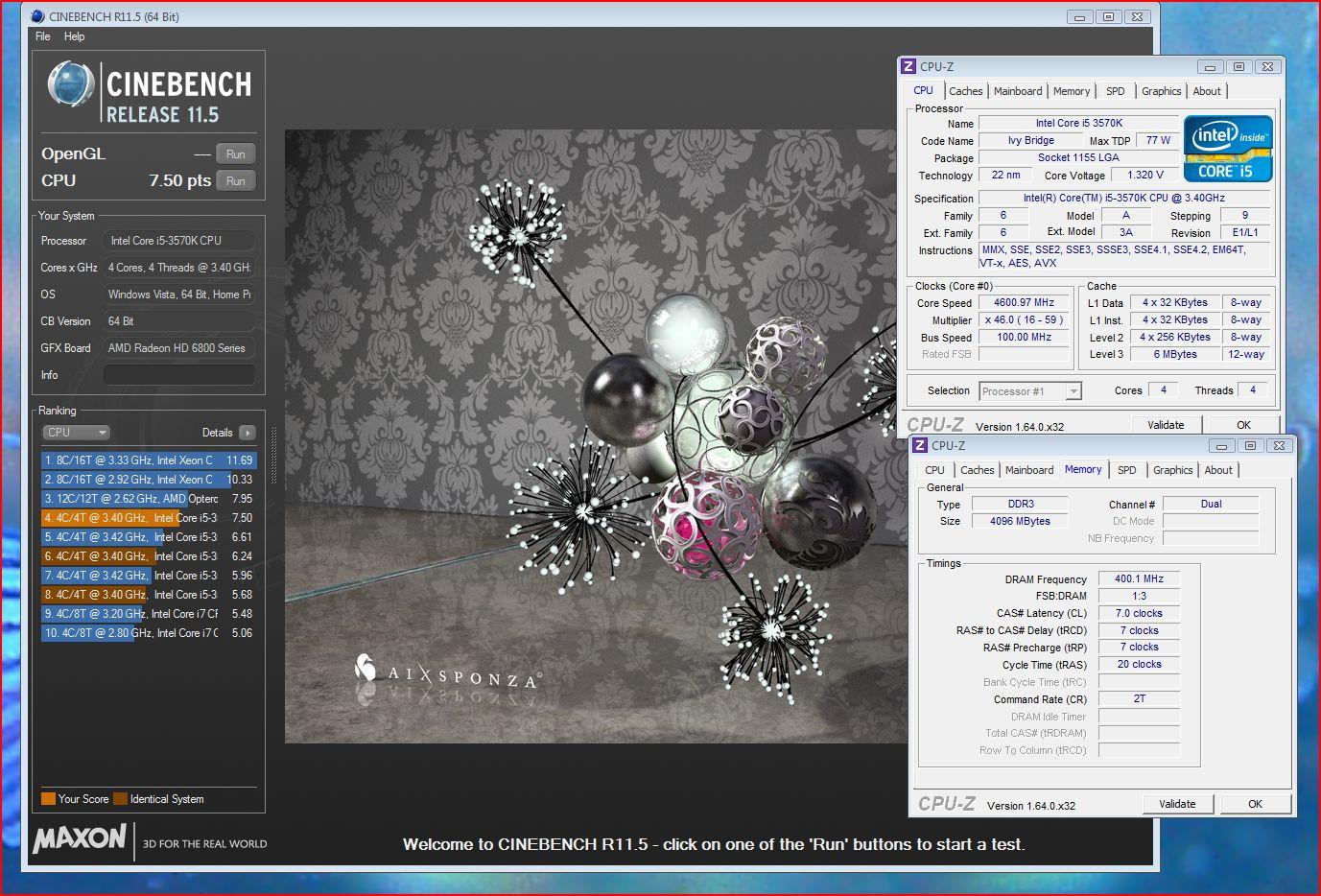Switch to SPD tab in lower CPU-Z

click(1126, 470)
